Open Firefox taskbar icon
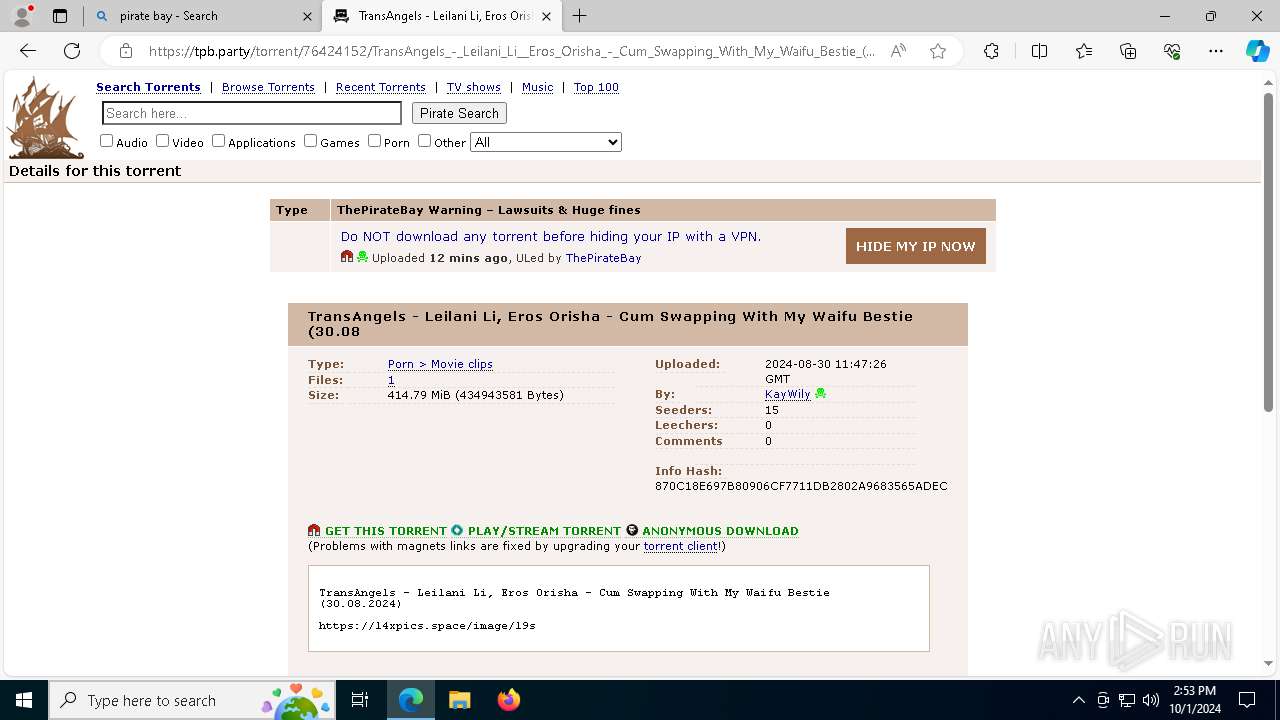Image resolution: width=1280 pixels, height=720 pixels. [x=508, y=700]
